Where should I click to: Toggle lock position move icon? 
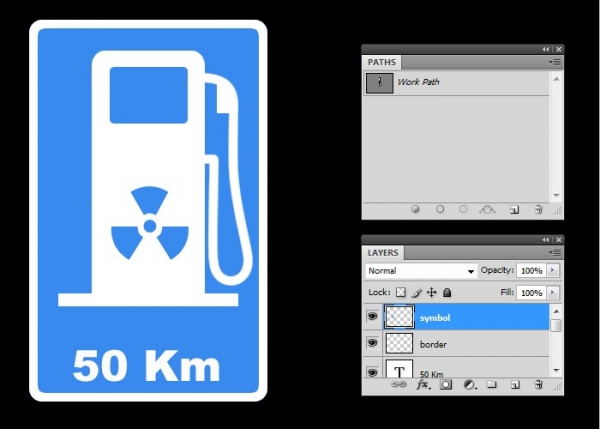pos(432,292)
